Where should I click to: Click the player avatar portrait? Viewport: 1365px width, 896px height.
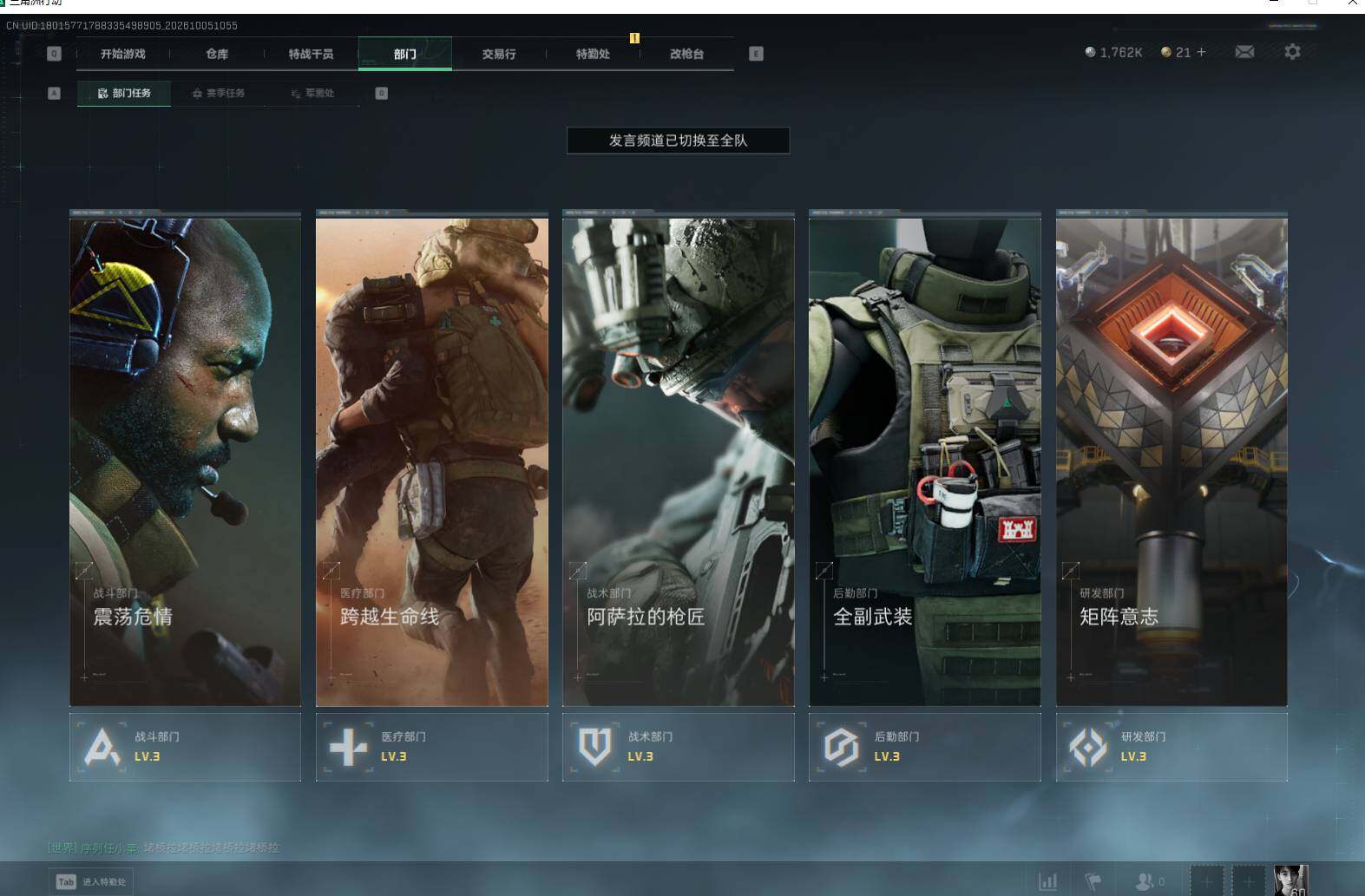tap(1290, 880)
